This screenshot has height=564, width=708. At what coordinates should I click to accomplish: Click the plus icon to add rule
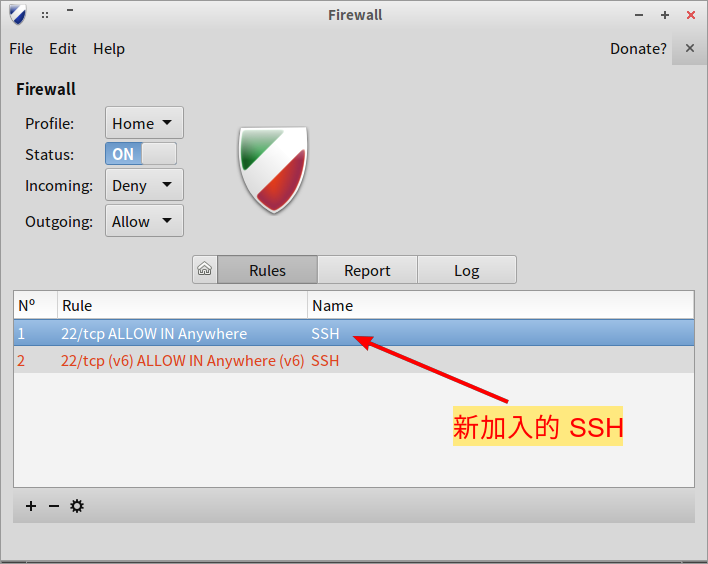click(31, 506)
